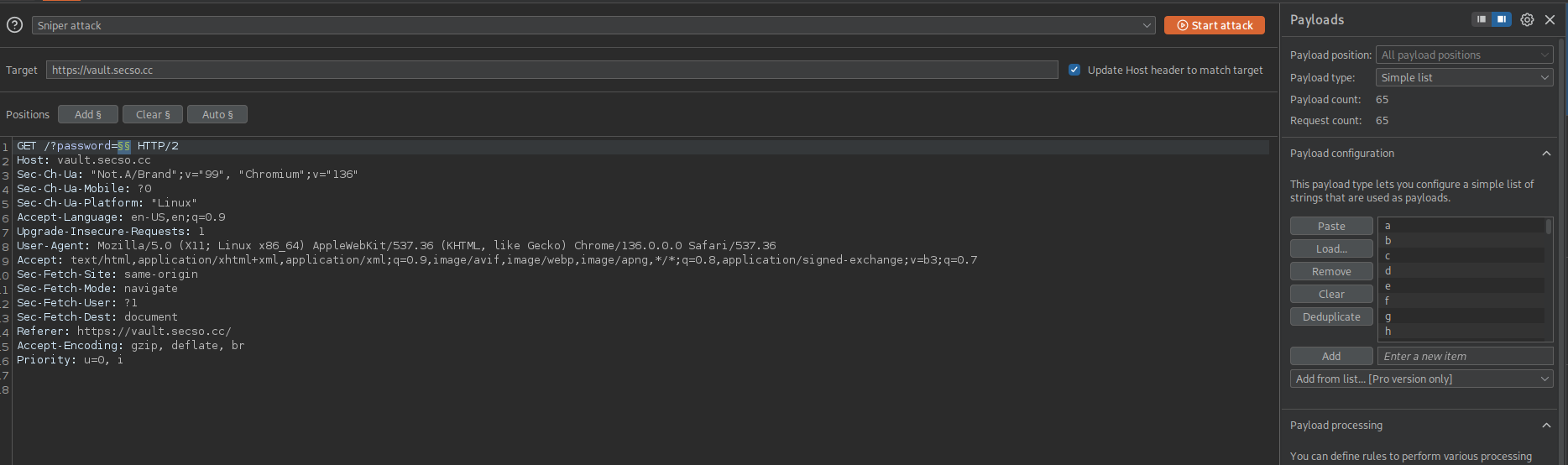The width and height of the screenshot is (1568, 465).
Task: Dock the Payloads panel to the right
Action: click(1501, 19)
